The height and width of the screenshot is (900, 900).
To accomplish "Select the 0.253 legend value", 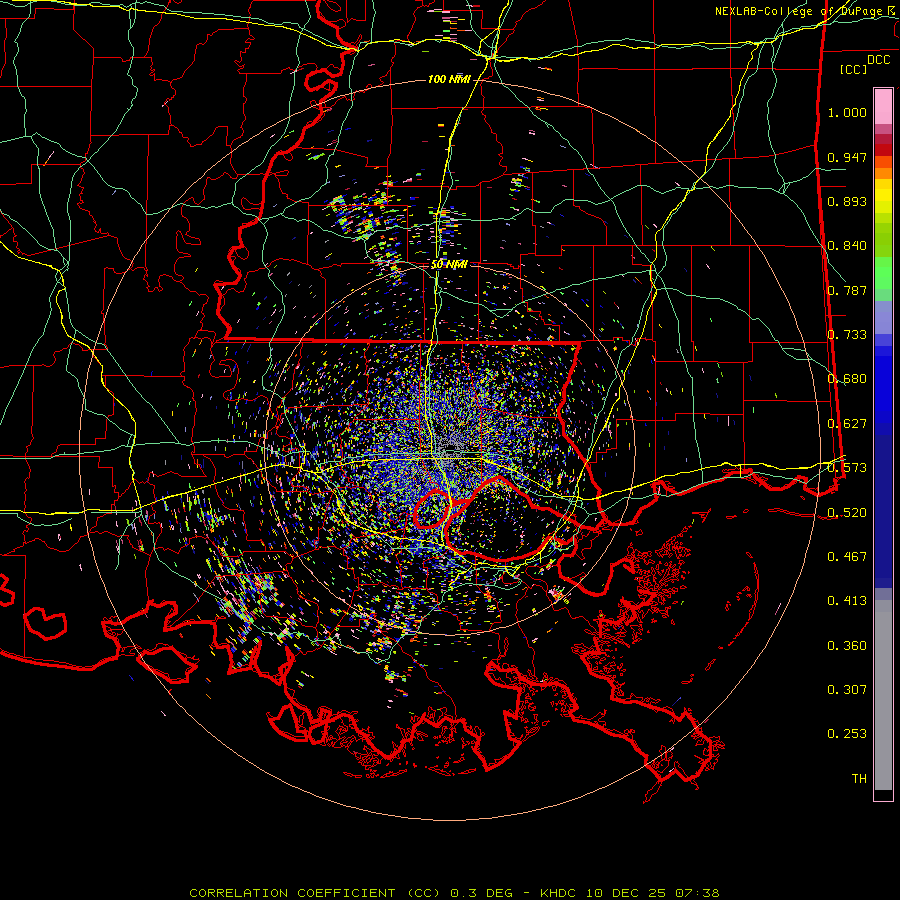I will pyautogui.click(x=847, y=734).
